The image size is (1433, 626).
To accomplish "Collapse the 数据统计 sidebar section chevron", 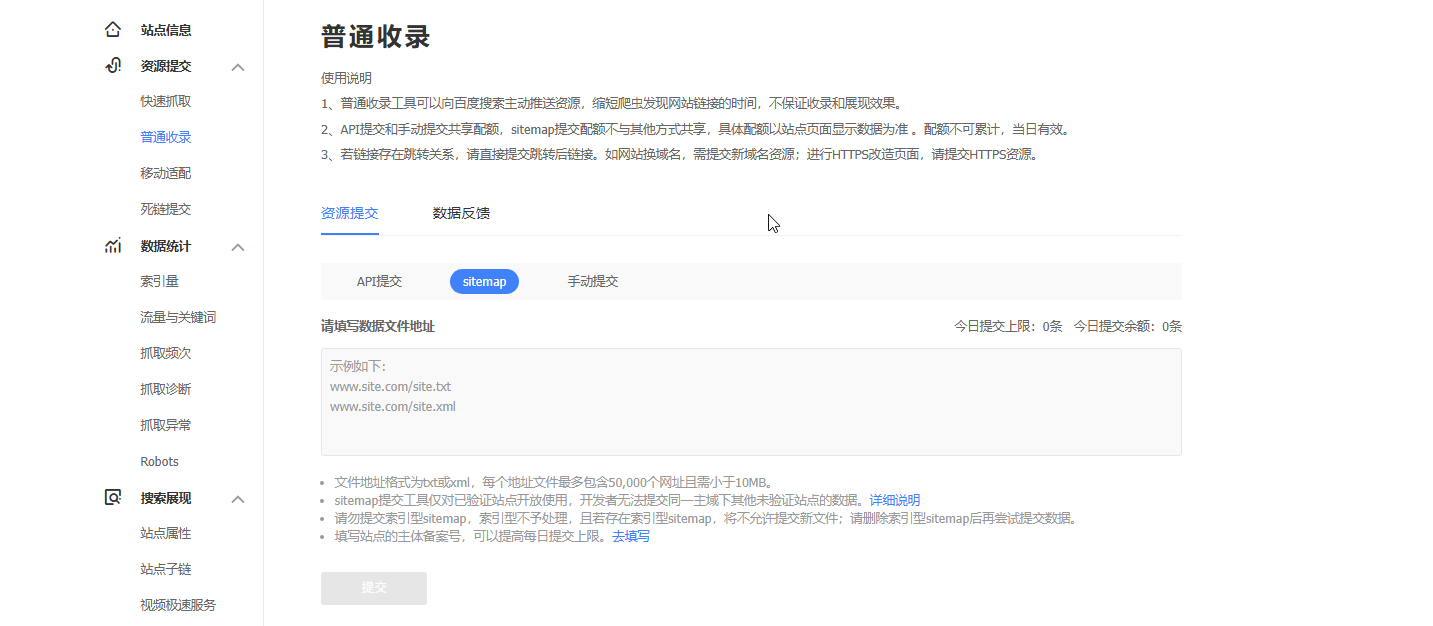I will (238, 247).
